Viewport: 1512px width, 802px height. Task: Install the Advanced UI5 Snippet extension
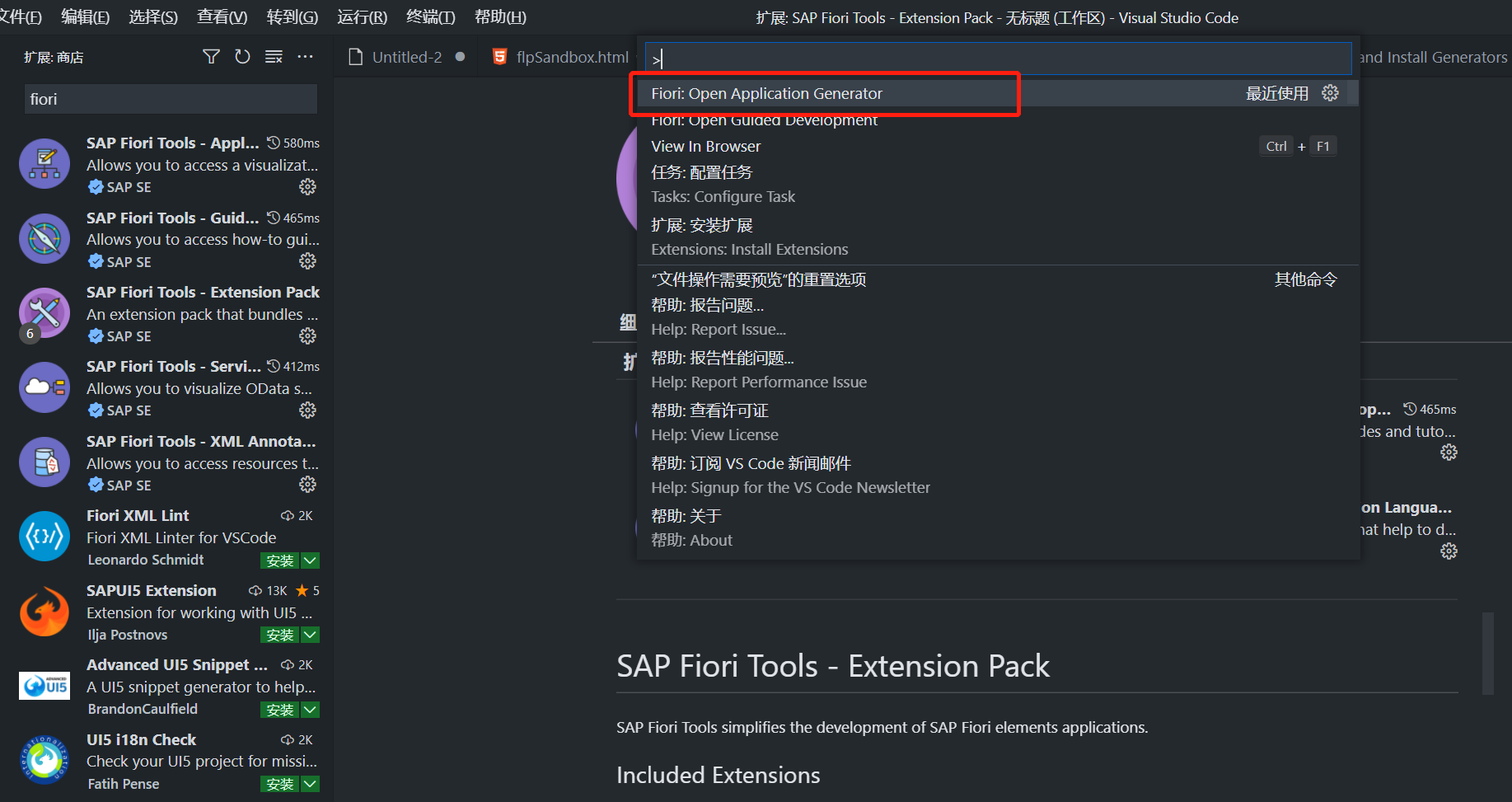[x=280, y=709]
